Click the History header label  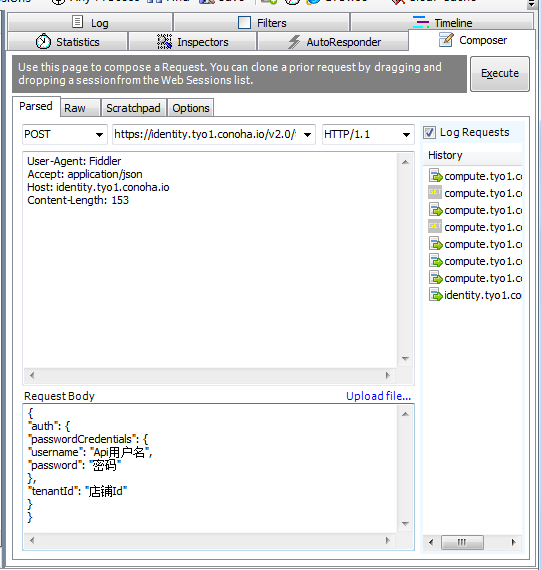(x=445, y=155)
